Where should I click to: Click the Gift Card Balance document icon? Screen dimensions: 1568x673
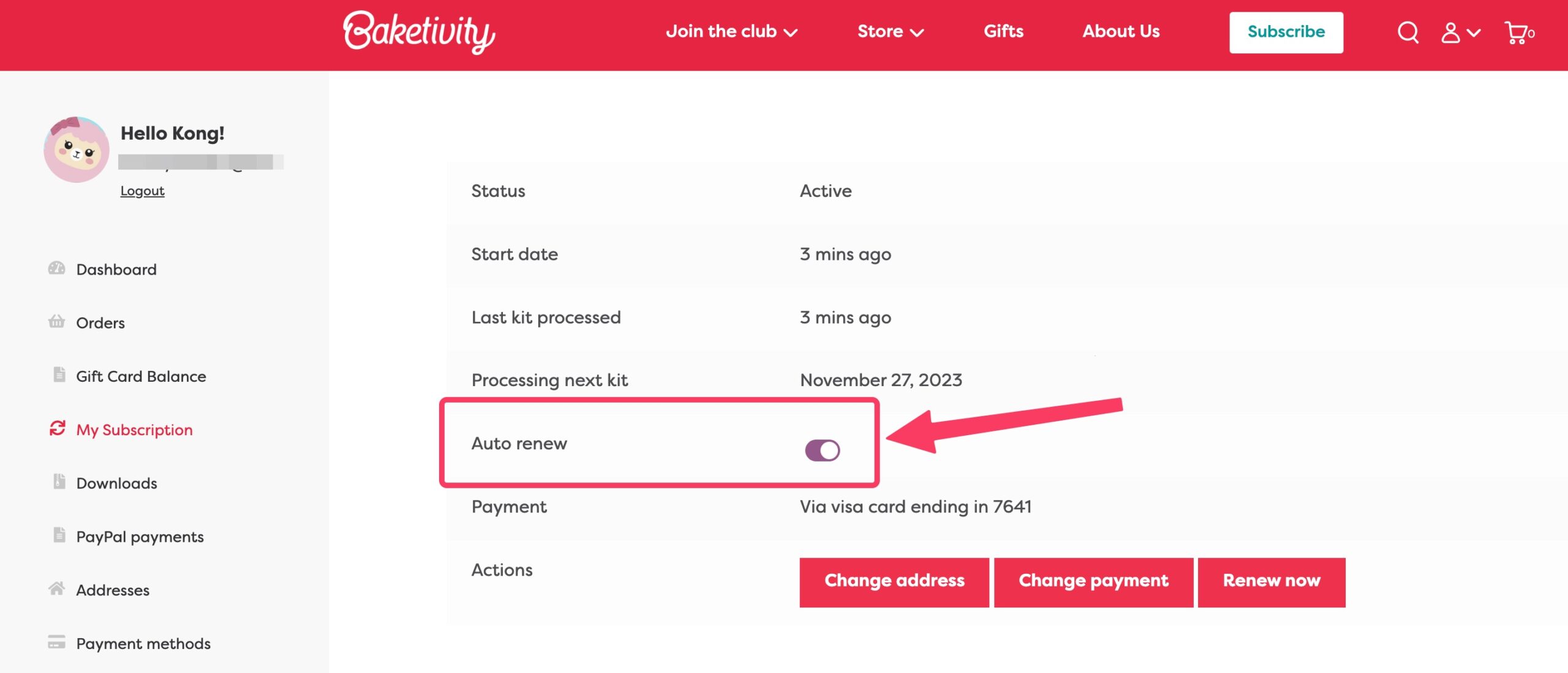[59, 375]
